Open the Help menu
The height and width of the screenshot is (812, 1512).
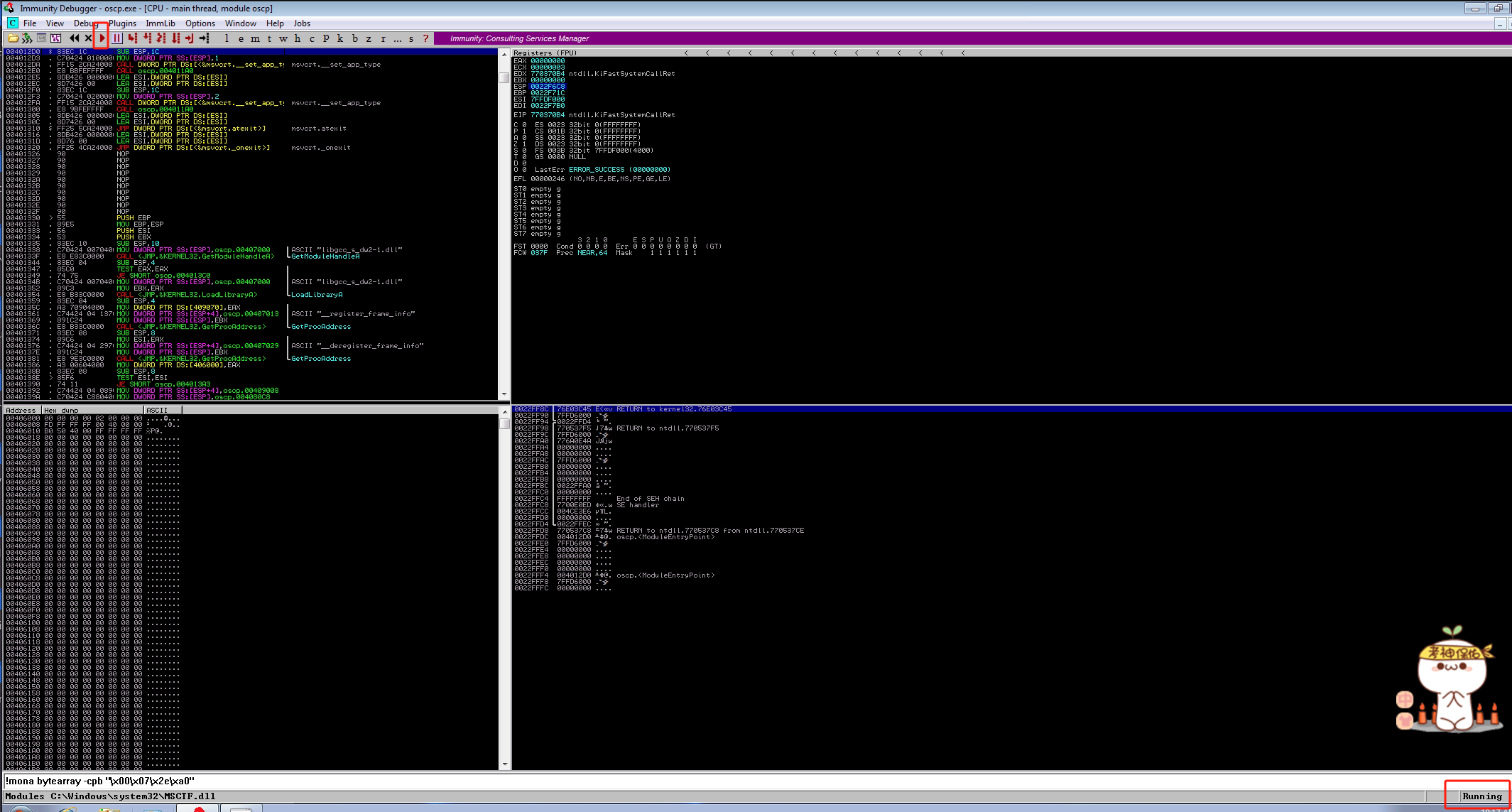[275, 23]
